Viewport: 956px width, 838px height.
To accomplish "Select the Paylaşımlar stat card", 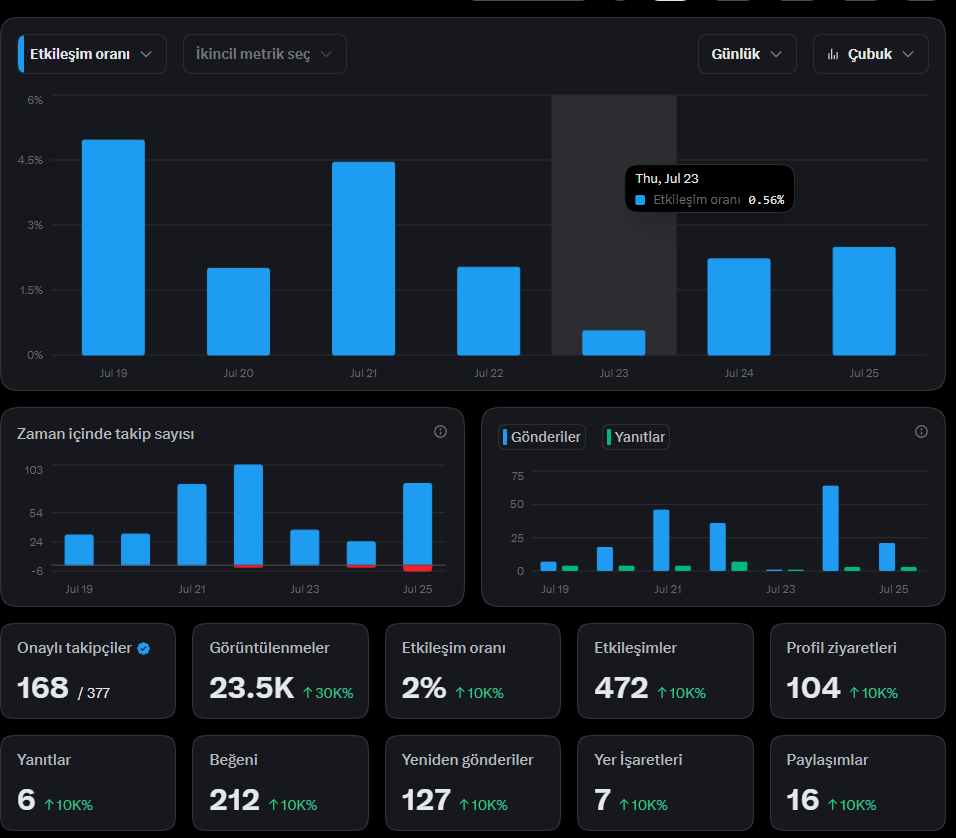I will click(858, 783).
